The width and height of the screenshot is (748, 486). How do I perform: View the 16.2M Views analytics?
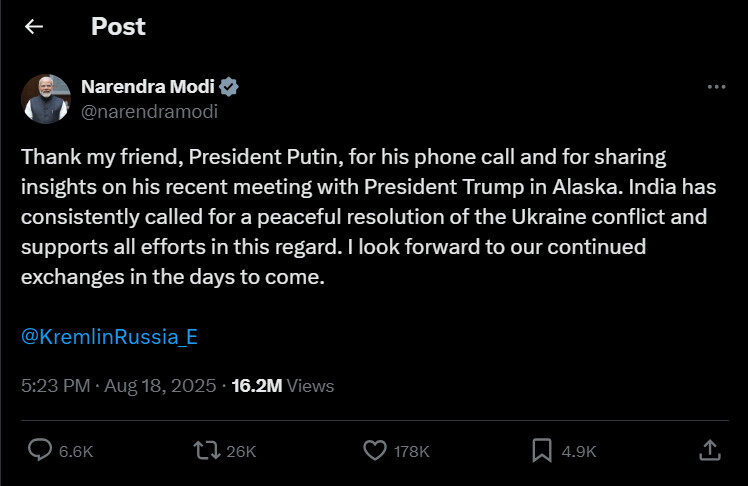click(283, 385)
